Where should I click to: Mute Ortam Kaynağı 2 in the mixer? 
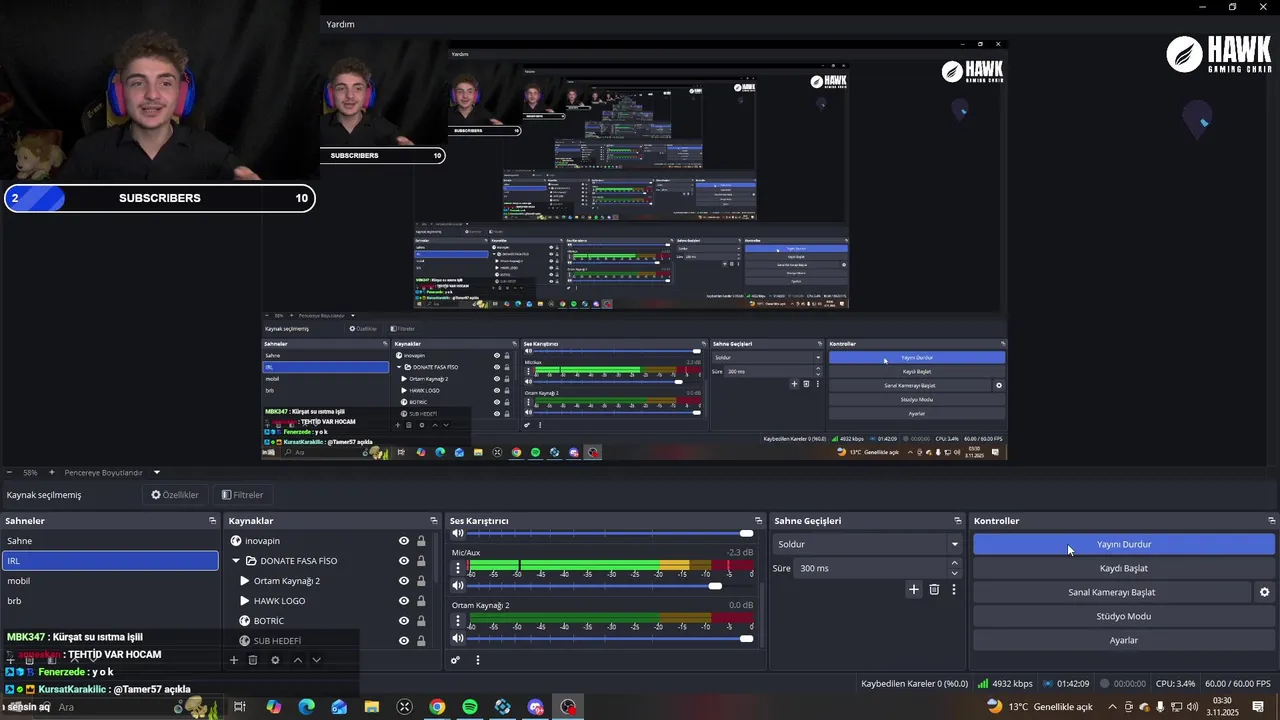[x=458, y=639]
